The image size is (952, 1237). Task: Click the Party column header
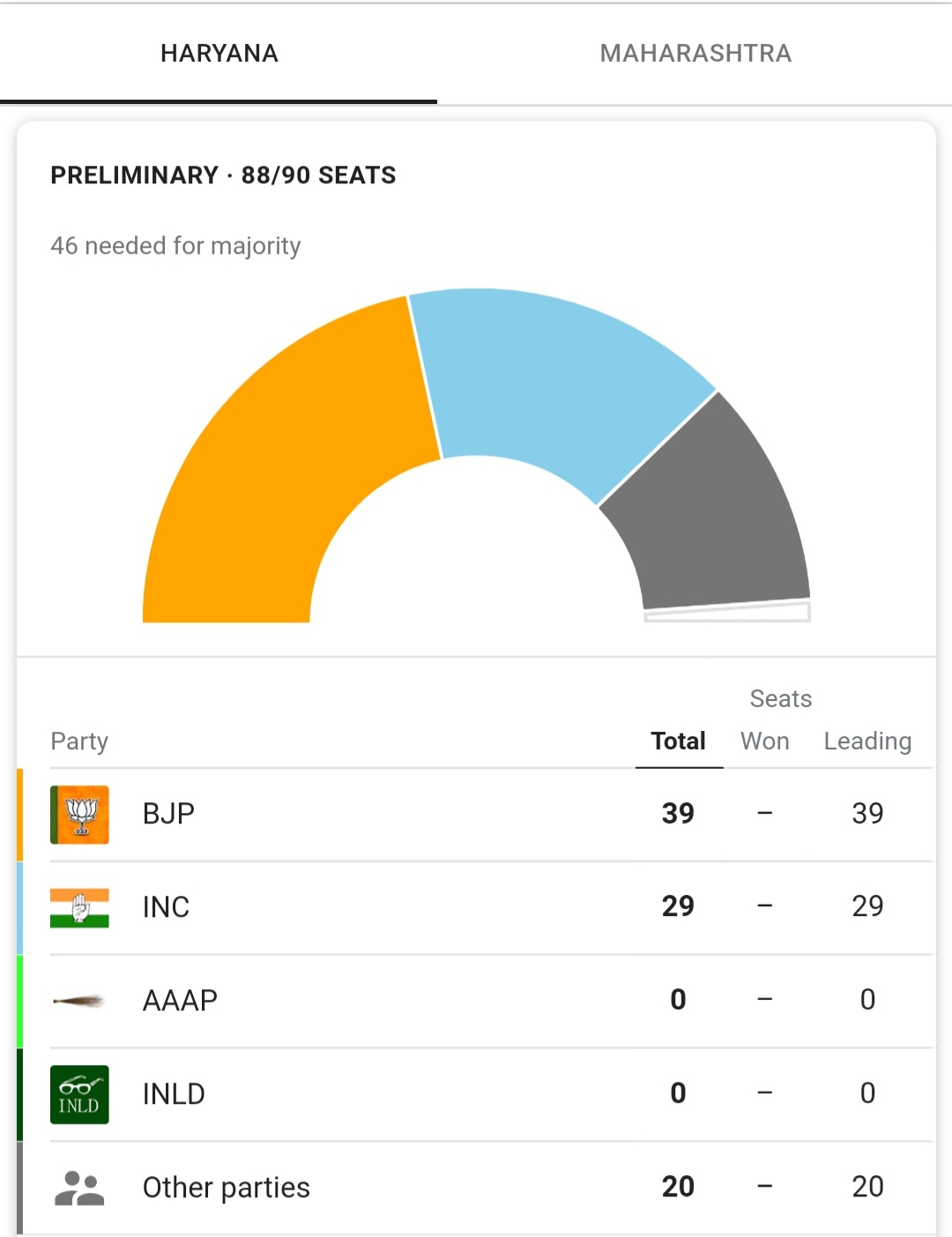[x=79, y=741]
